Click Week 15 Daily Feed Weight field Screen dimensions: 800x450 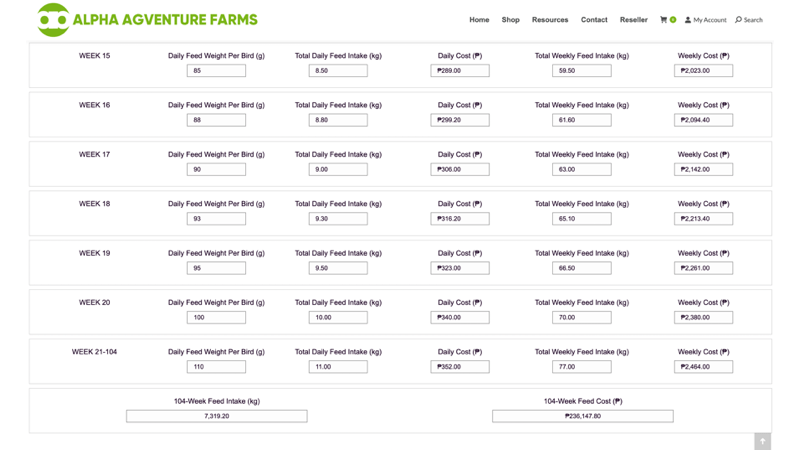[x=216, y=70]
